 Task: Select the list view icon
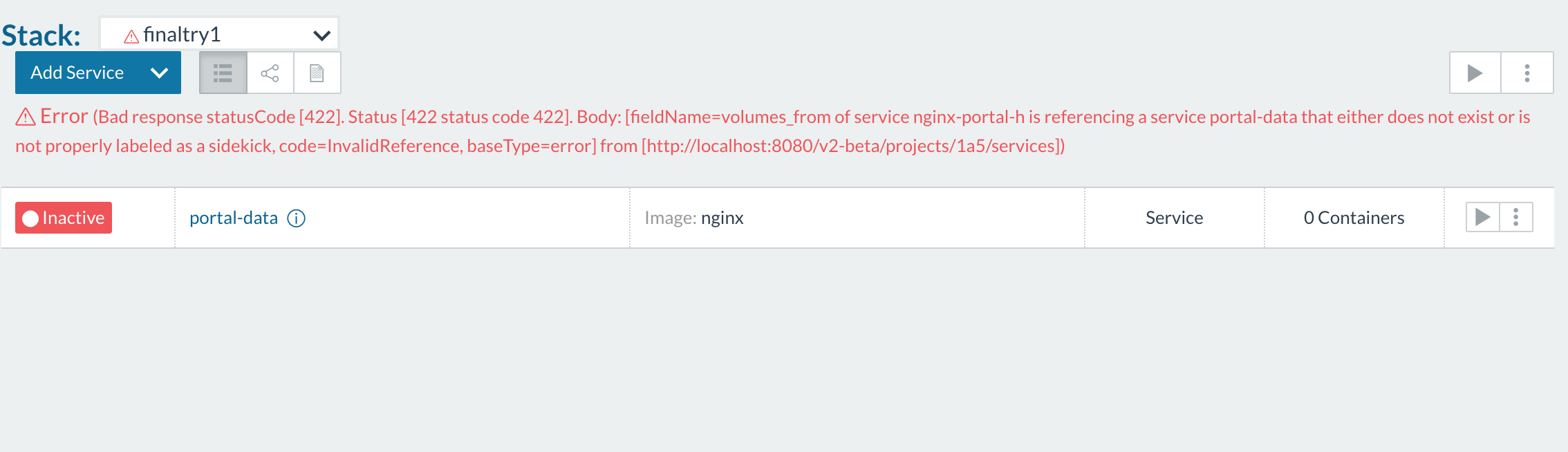222,72
